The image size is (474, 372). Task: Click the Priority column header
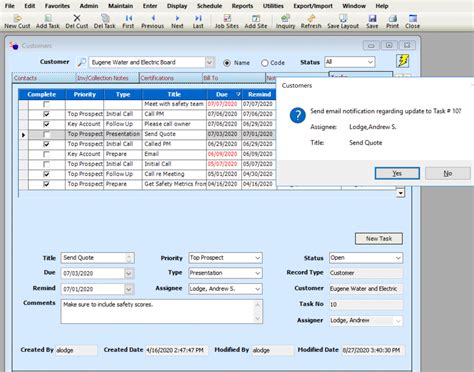[x=85, y=94]
